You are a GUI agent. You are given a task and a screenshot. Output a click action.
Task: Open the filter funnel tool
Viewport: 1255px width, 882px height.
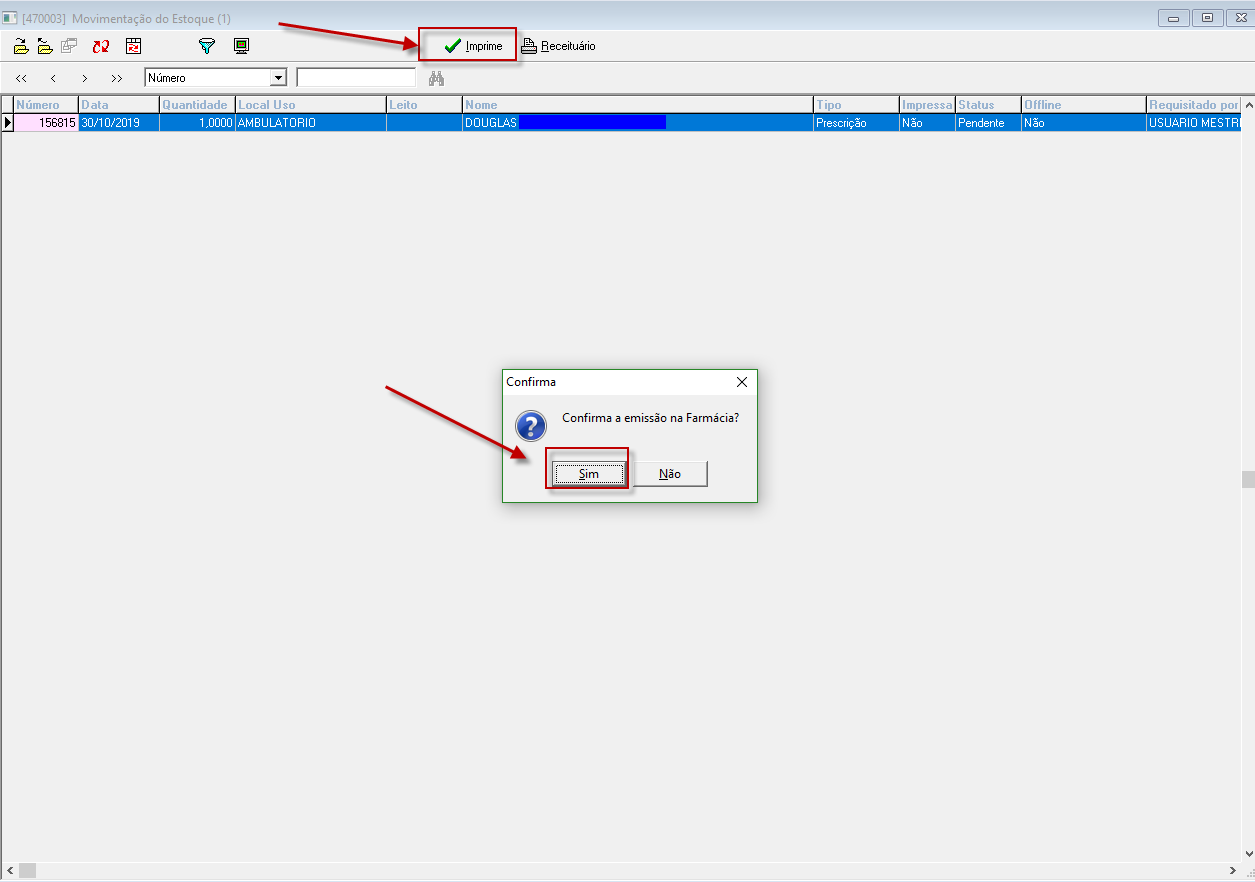(207, 46)
